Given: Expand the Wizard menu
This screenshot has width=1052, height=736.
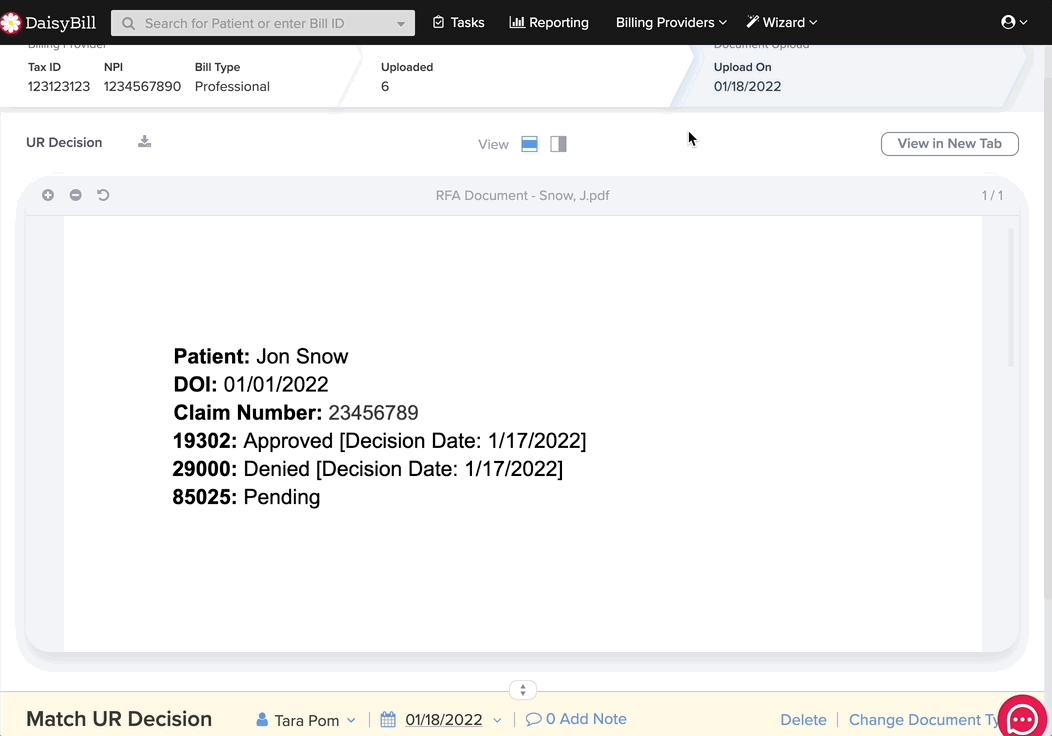Looking at the screenshot, I should point(782,23).
